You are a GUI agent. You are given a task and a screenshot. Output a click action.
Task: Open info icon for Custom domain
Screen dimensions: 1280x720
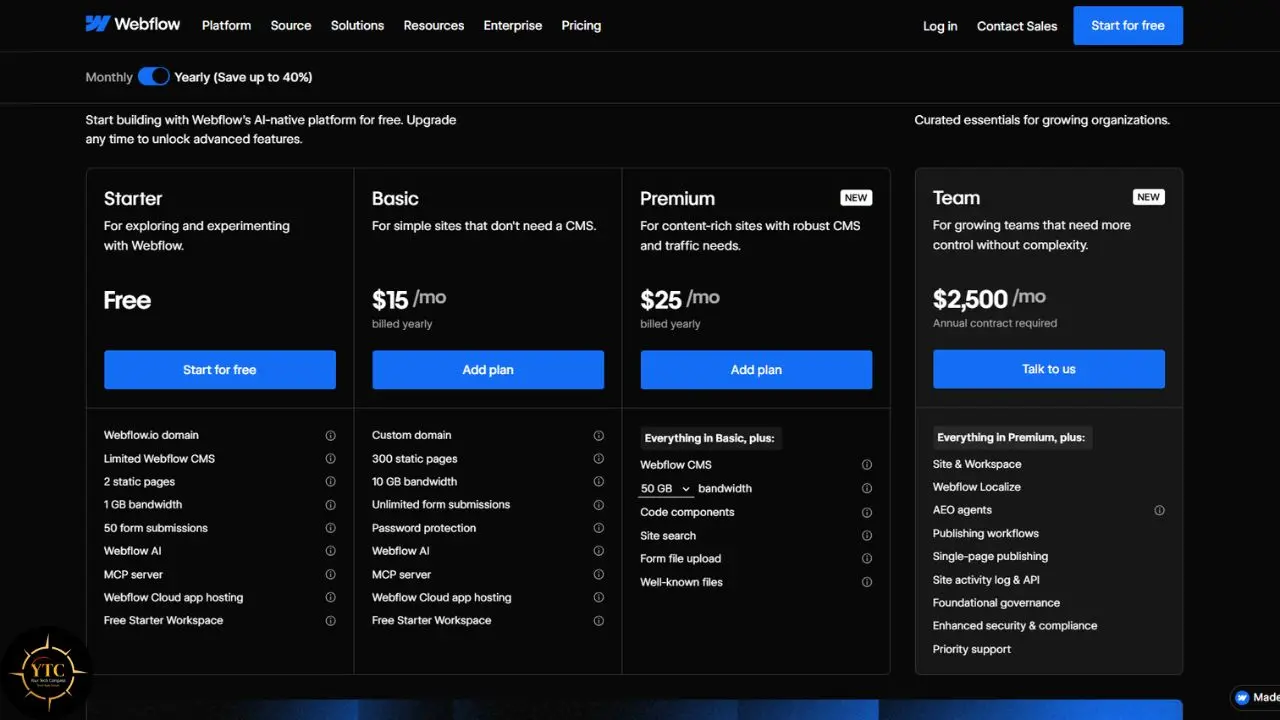click(598, 436)
